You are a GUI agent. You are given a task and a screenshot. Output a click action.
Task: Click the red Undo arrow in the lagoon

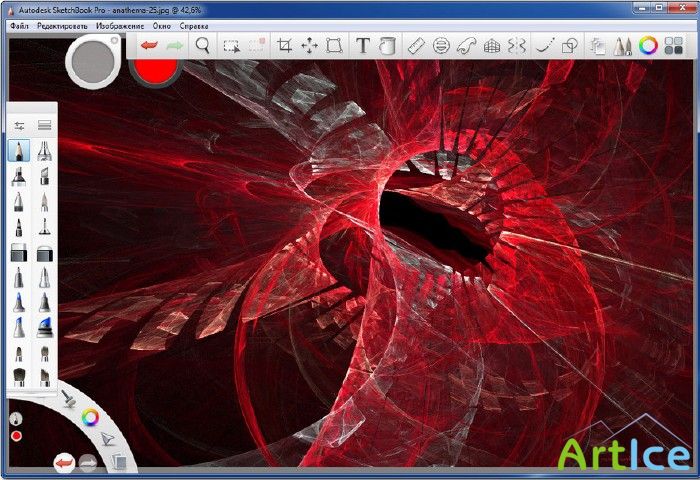pyautogui.click(x=64, y=463)
